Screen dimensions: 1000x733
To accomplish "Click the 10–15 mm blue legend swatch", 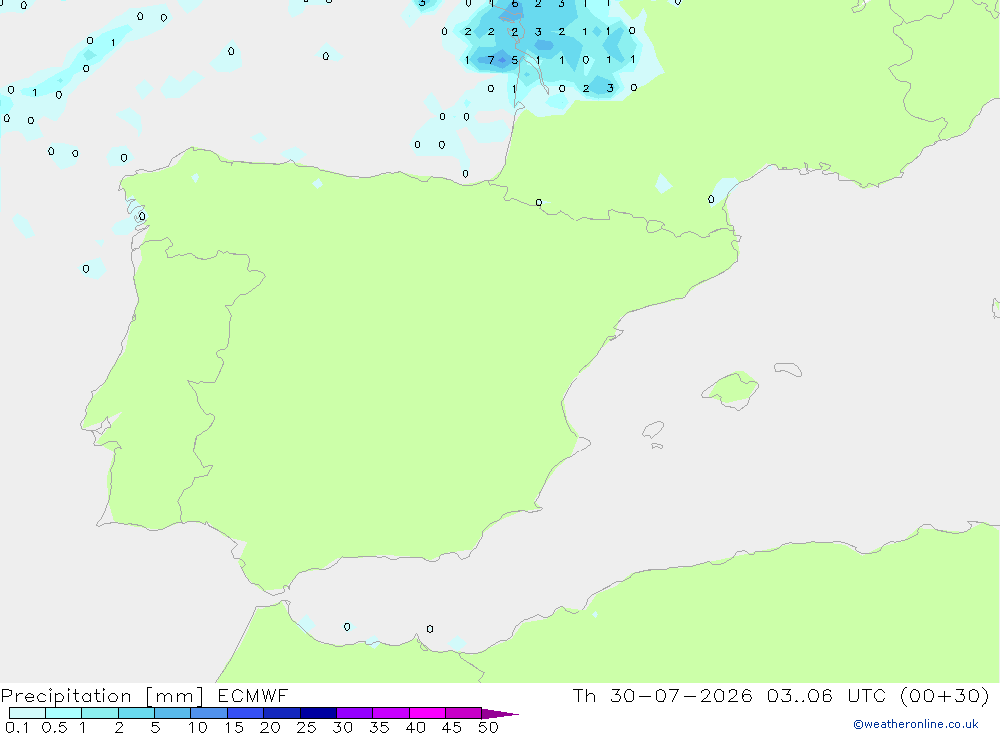I will coord(209,713).
